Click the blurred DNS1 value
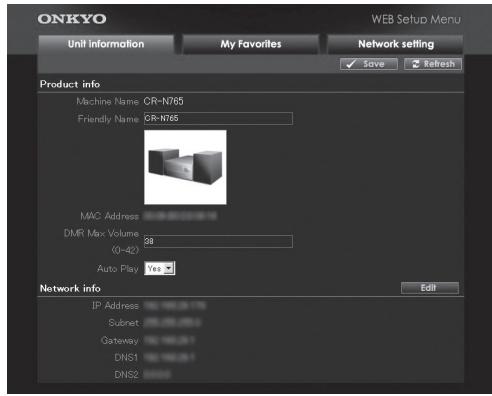The width and height of the screenshot is (492, 396). (x=169, y=358)
